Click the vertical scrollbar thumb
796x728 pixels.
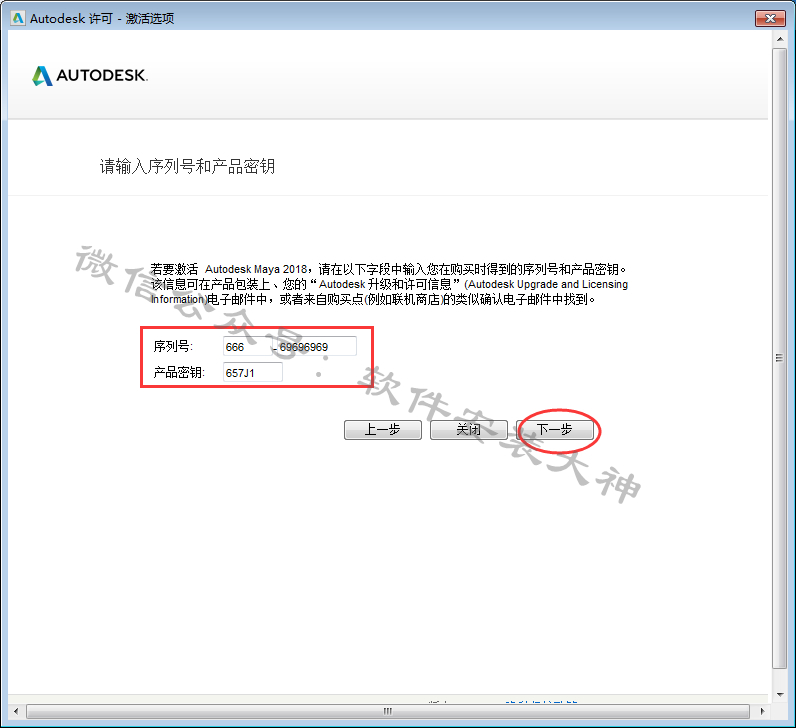pos(780,358)
